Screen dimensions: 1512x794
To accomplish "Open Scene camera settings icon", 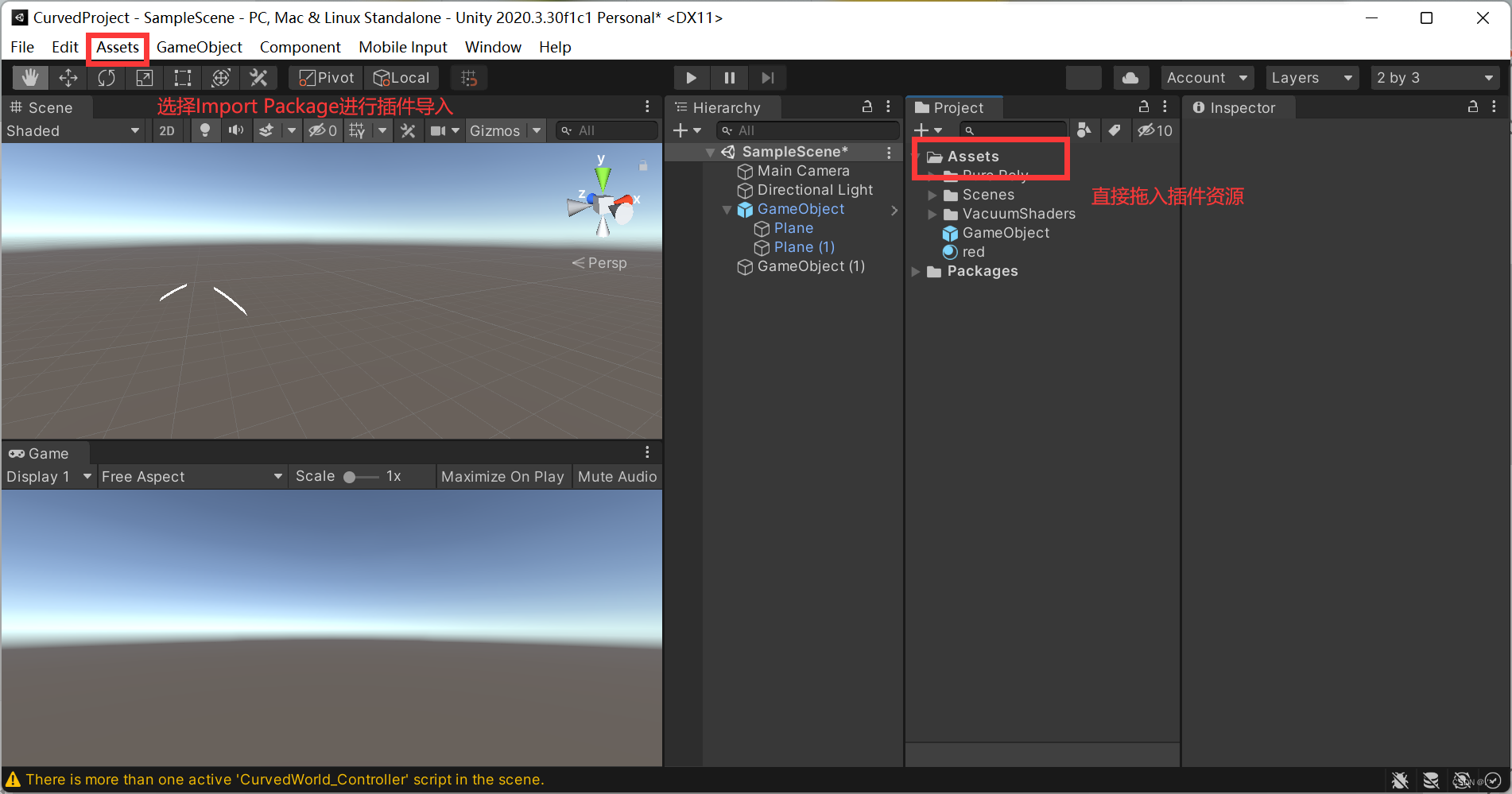I will 438,131.
